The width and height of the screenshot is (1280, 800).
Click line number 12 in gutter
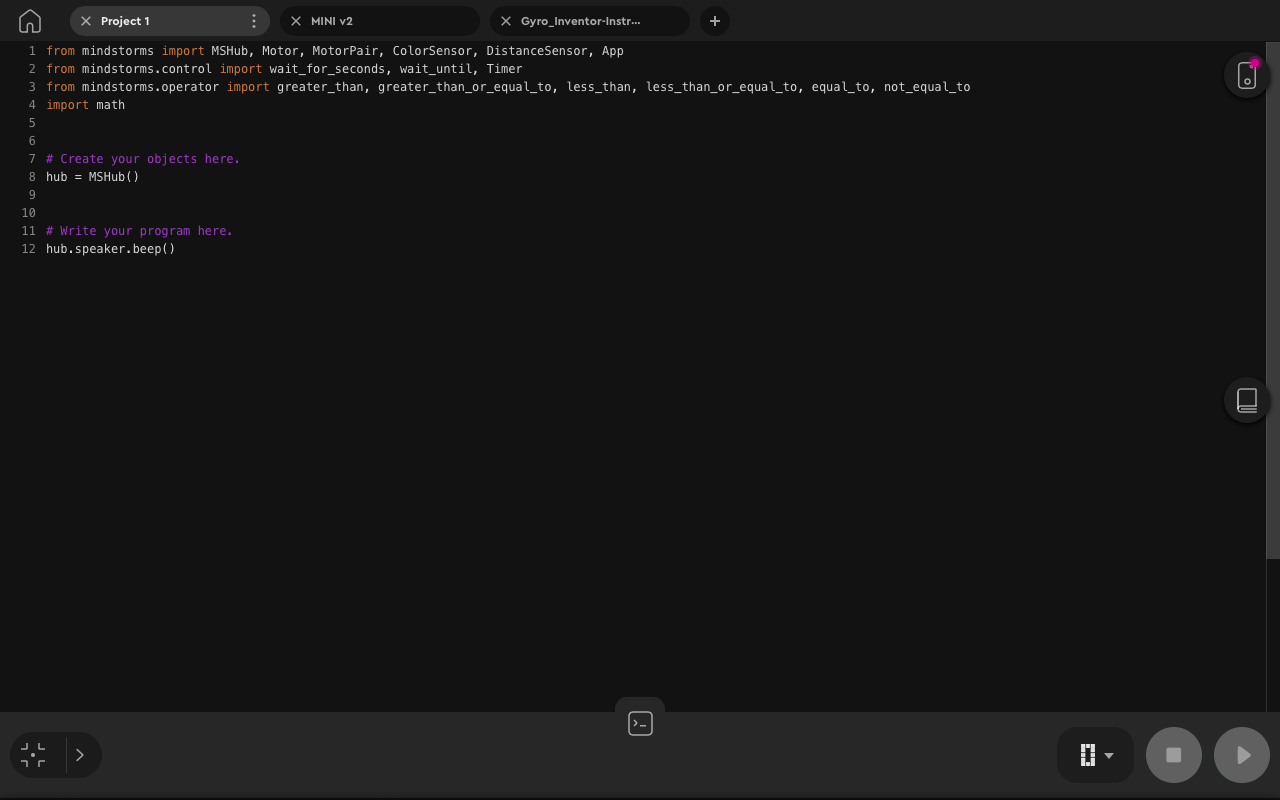28,249
